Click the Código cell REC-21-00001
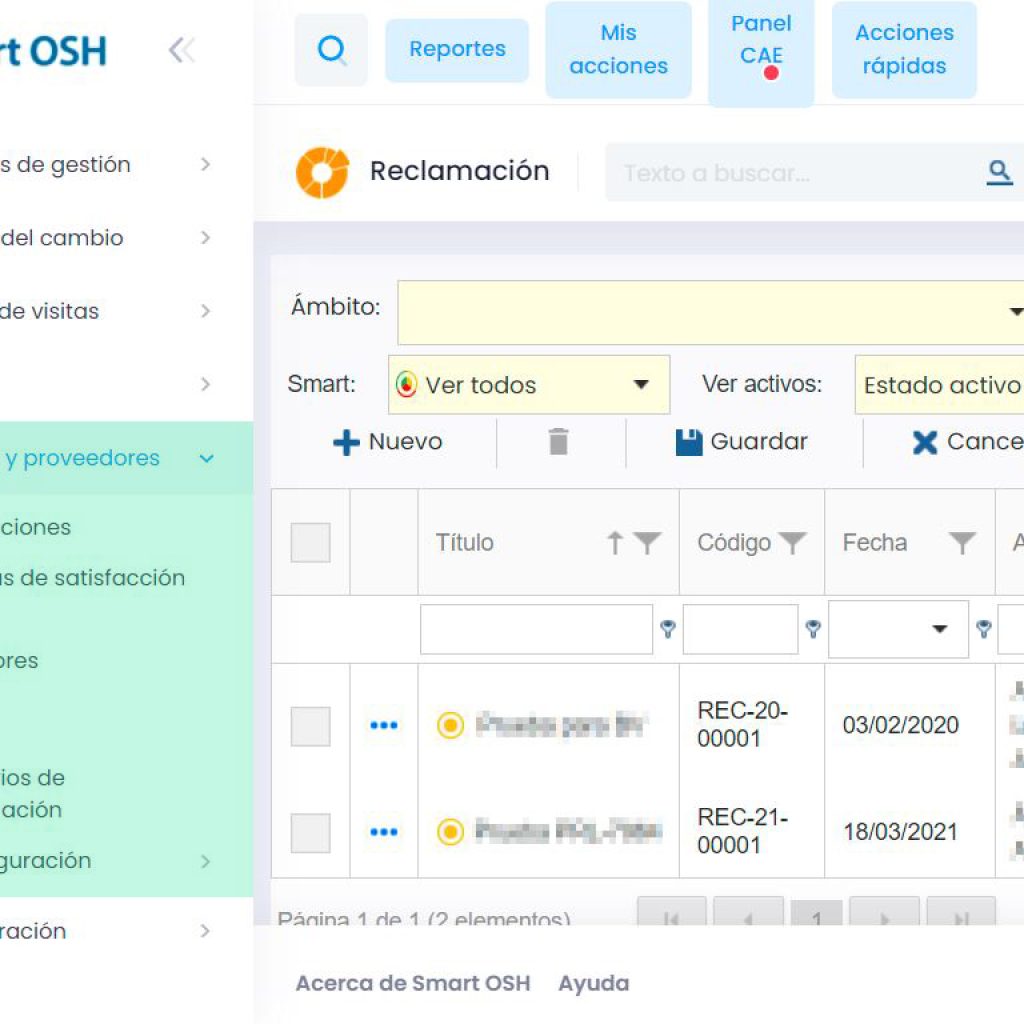Viewport: 1024px width, 1024px height. (x=743, y=831)
